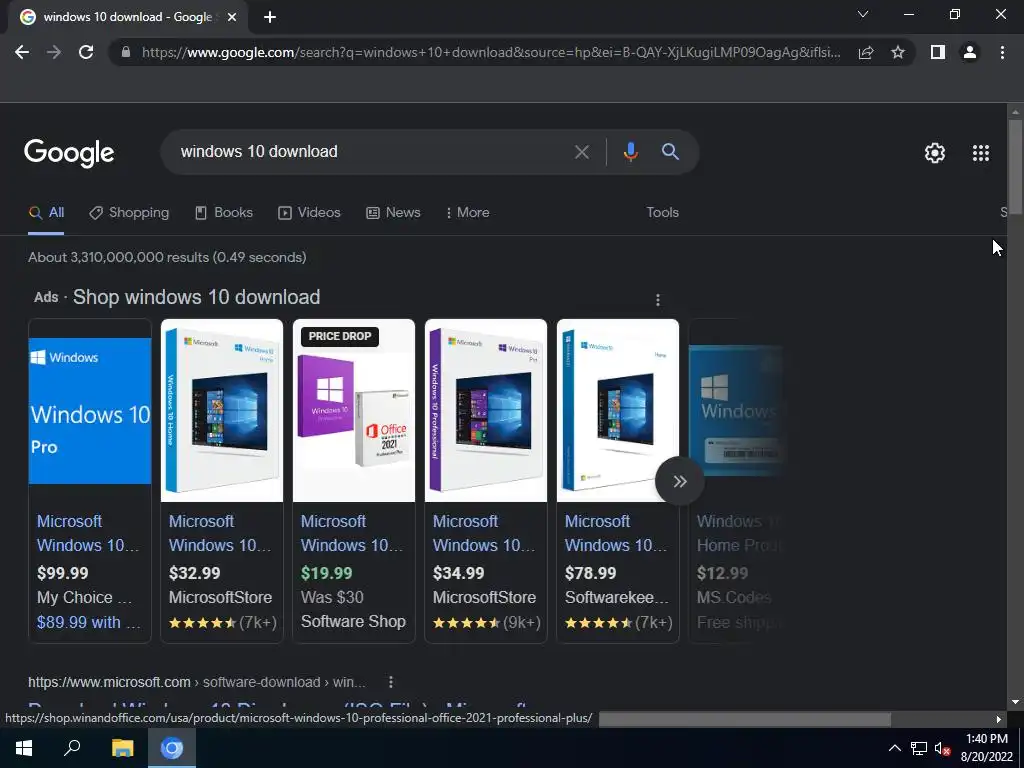View site info via the padlock icon
The image size is (1024, 768).
point(126,52)
